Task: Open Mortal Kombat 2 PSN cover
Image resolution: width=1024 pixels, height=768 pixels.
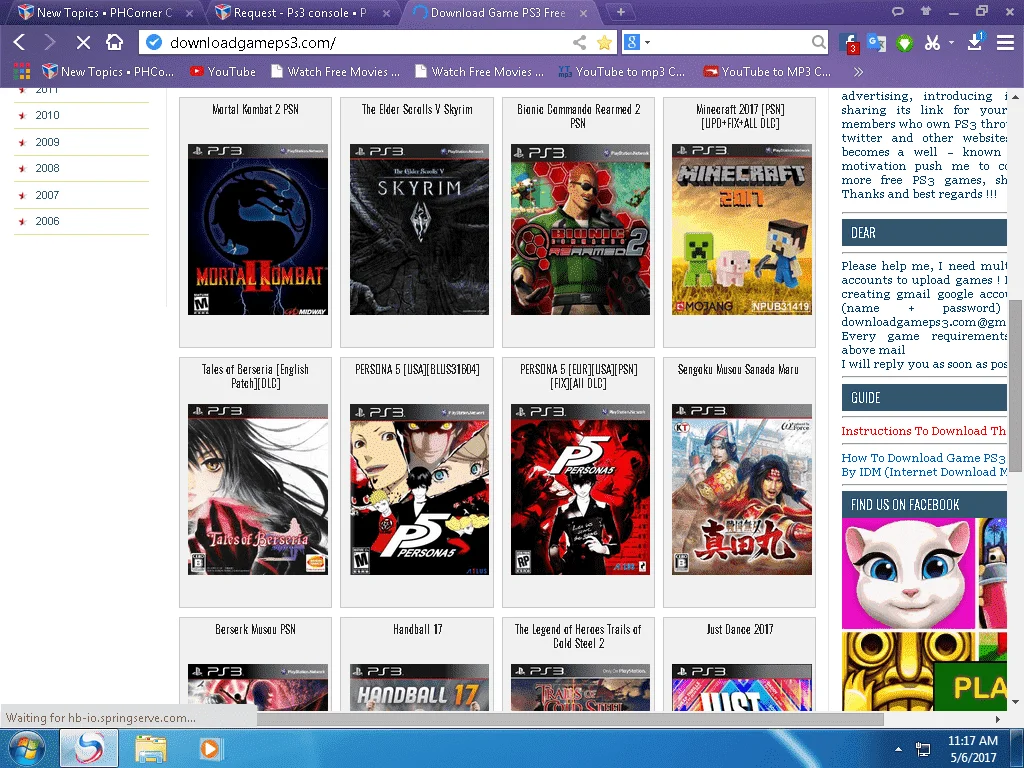Action: (x=258, y=229)
